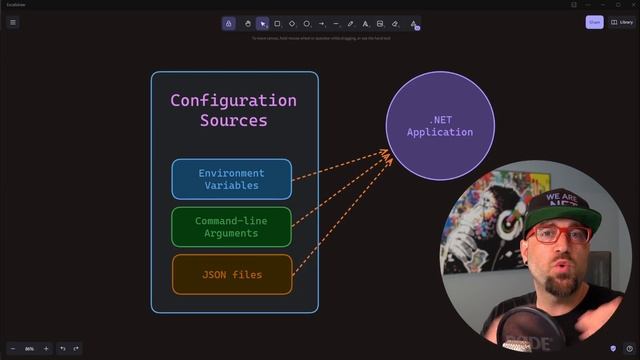This screenshot has height=360, width=640.
Task: Select the Arrow tool
Action: [321, 24]
